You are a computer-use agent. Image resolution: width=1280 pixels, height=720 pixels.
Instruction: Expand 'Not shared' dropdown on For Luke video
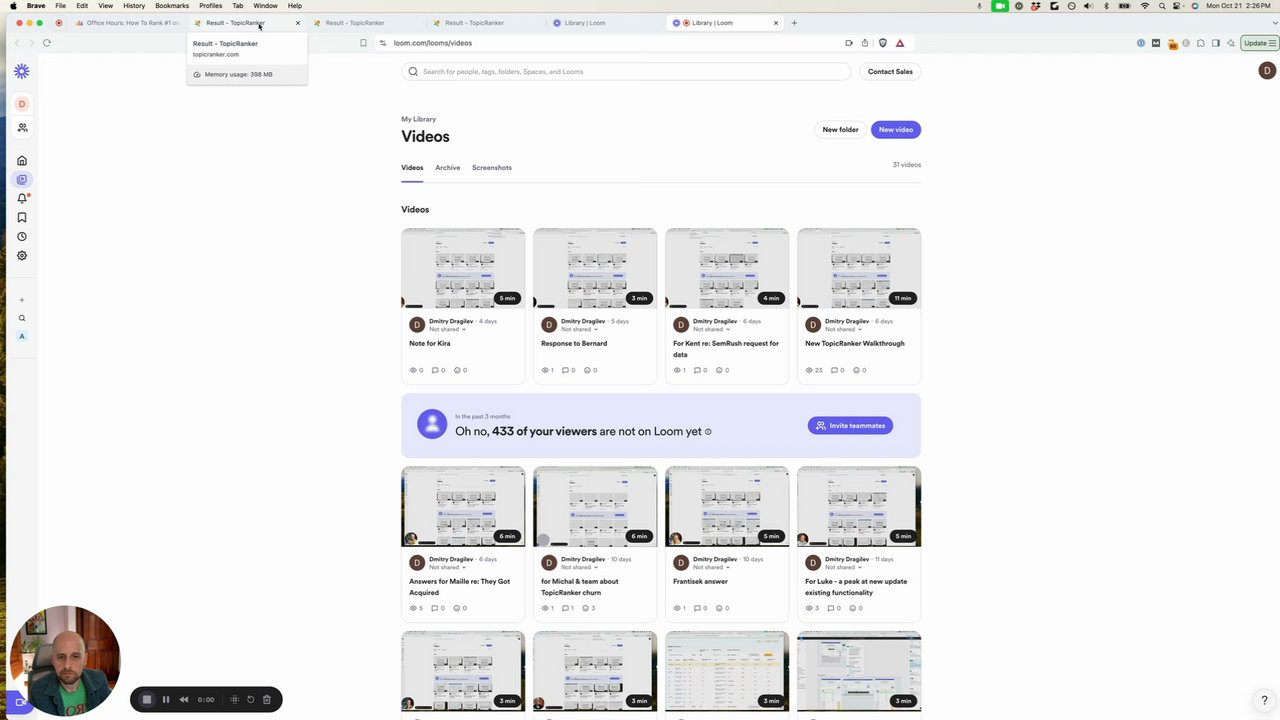(x=843, y=567)
